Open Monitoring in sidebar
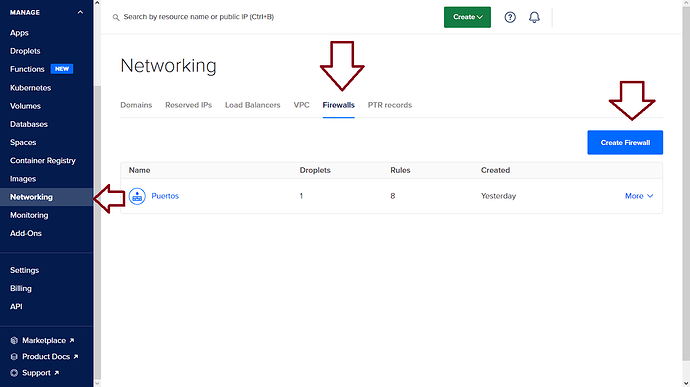The height and width of the screenshot is (387, 690). [29, 215]
